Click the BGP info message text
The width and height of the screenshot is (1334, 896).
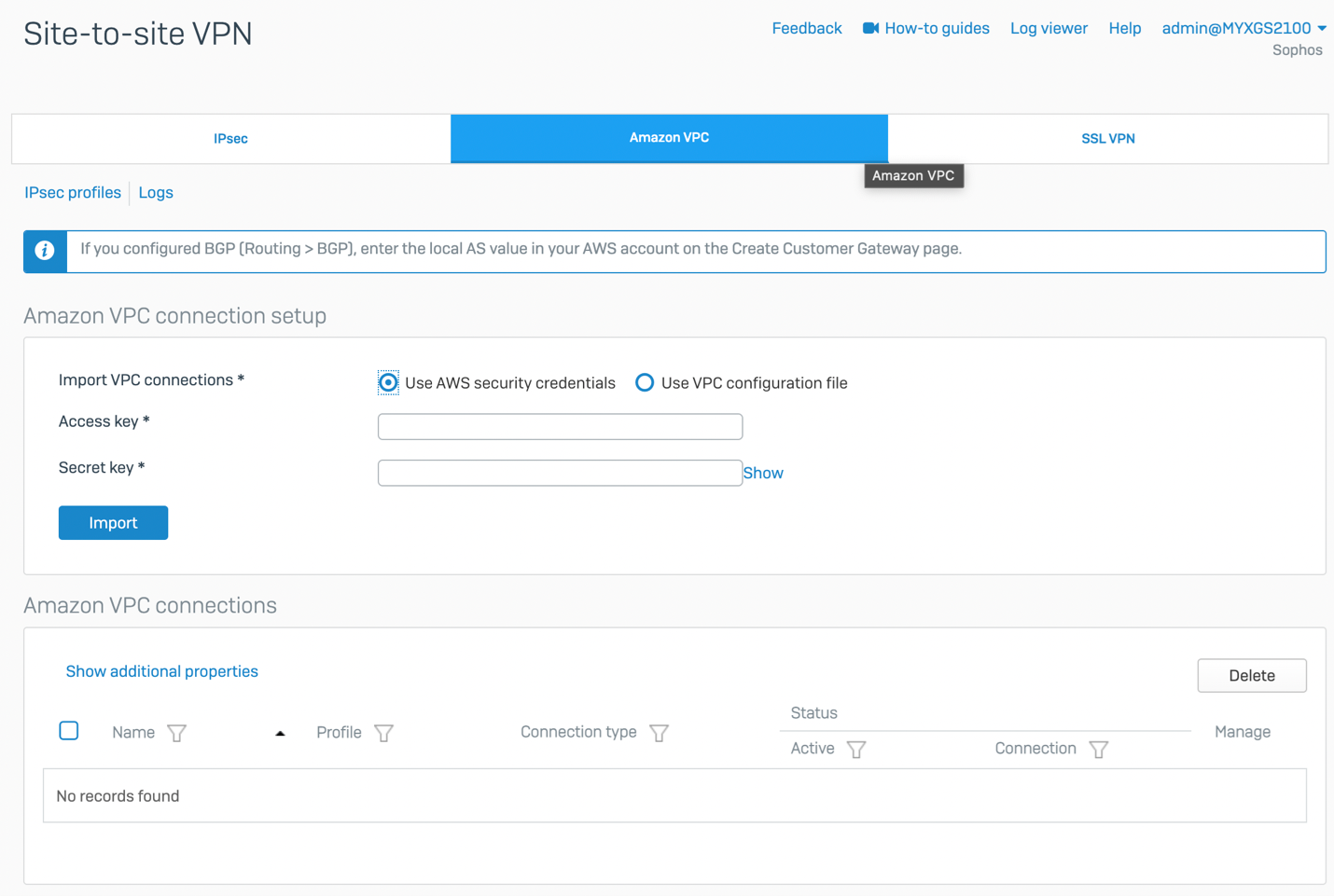521,249
